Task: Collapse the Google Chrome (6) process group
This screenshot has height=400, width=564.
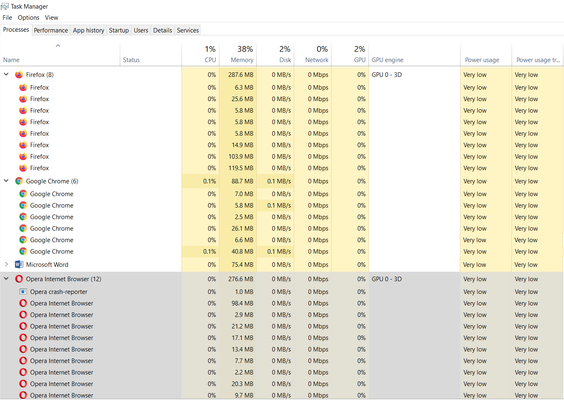Action: pyautogui.click(x=6, y=181)
